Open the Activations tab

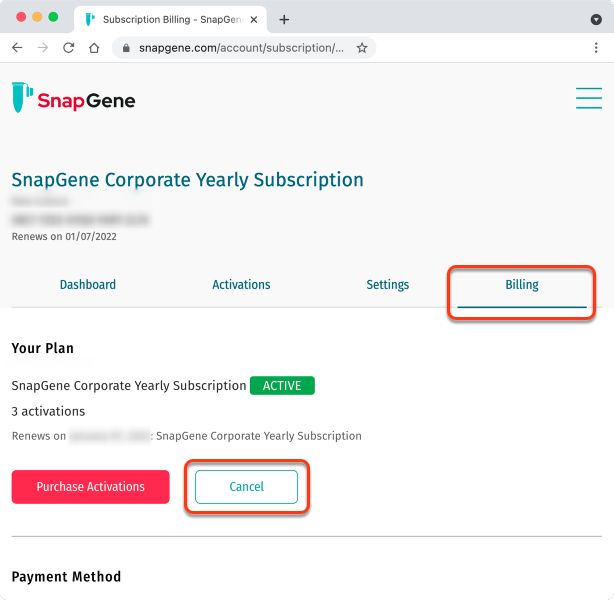coord(241,284)
